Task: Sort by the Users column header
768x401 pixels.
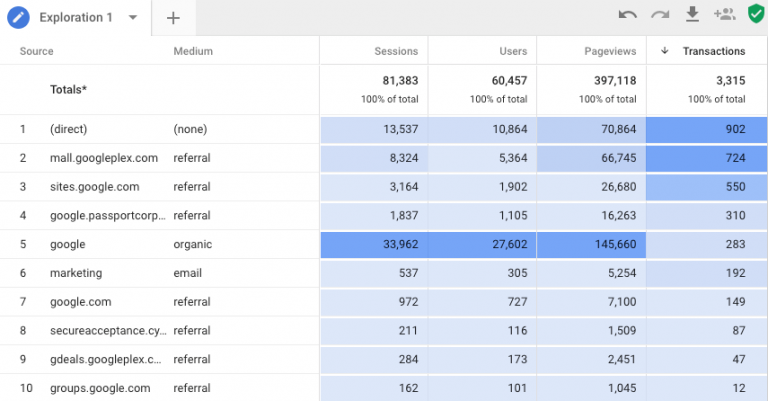Action: [x=513, y=51]
